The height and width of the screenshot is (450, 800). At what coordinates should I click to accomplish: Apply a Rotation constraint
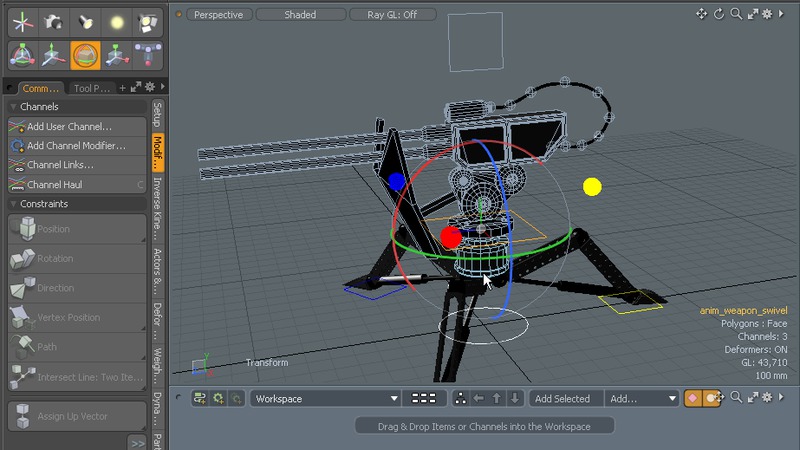click(77, 259)
